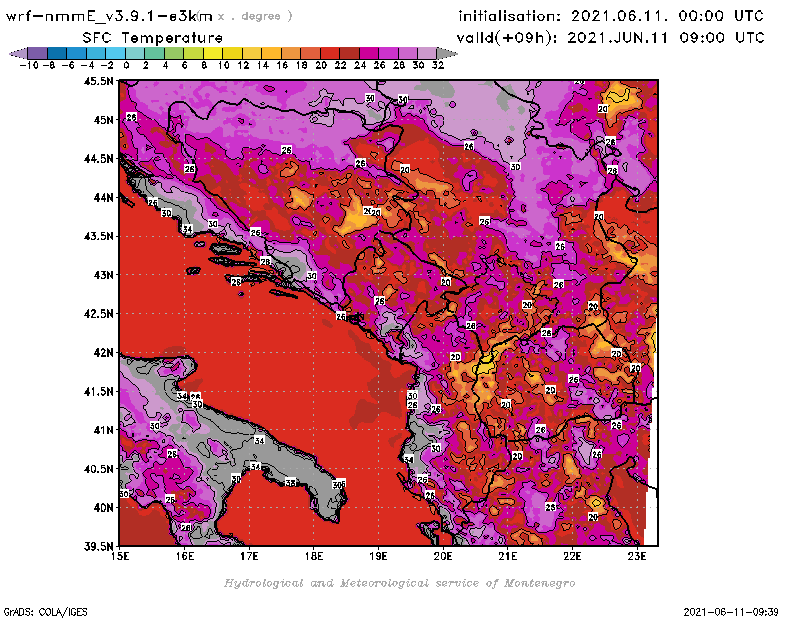Click the legend swatch between -10 and -8
Screen dimensions: 800x618
tap(38, 53)
